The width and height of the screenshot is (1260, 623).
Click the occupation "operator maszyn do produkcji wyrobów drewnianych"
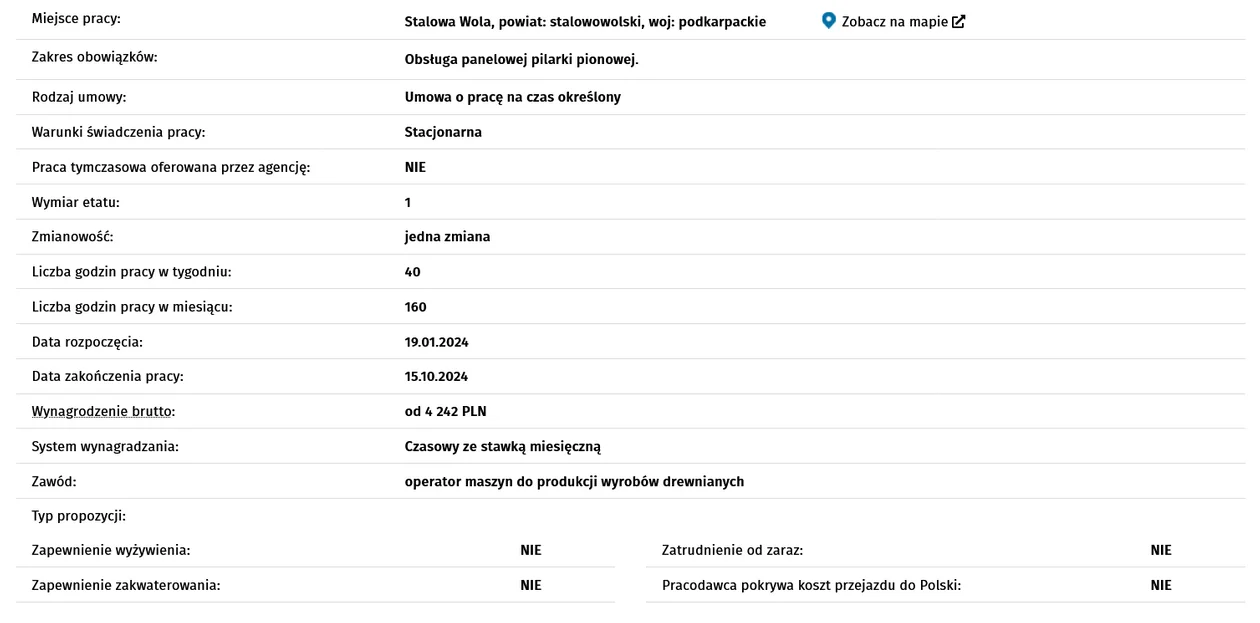pos(574,481)
